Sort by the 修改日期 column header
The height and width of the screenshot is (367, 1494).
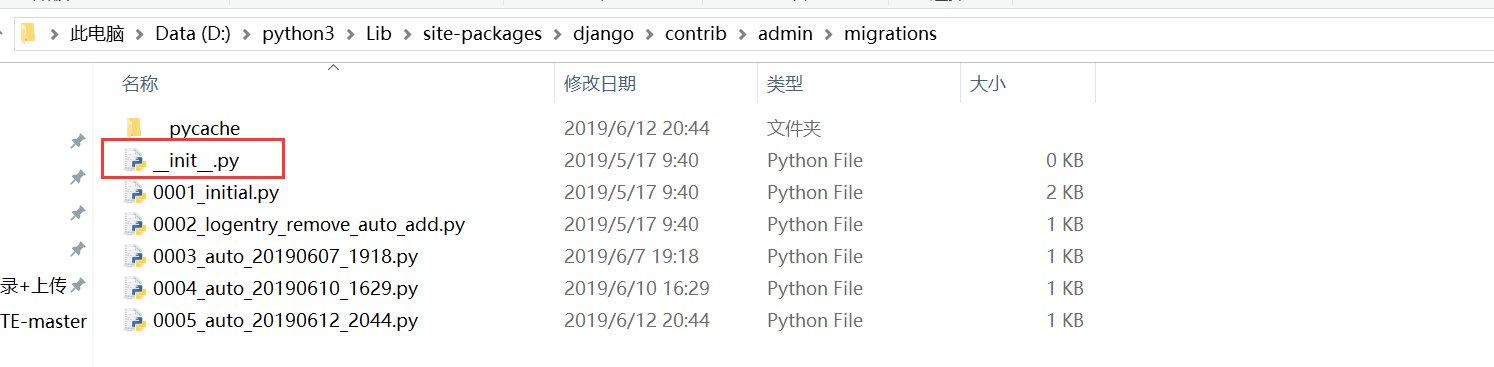click(600, 84)
